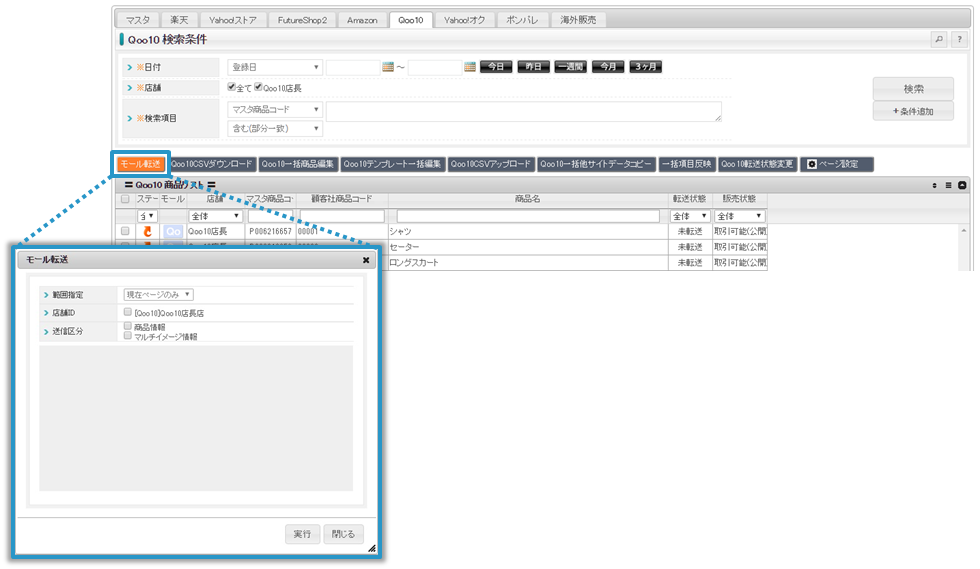This screenshot has height=569, width=980.
Task: Check 商品情報 in the transfer dialog
Action: tap(128, 326)
